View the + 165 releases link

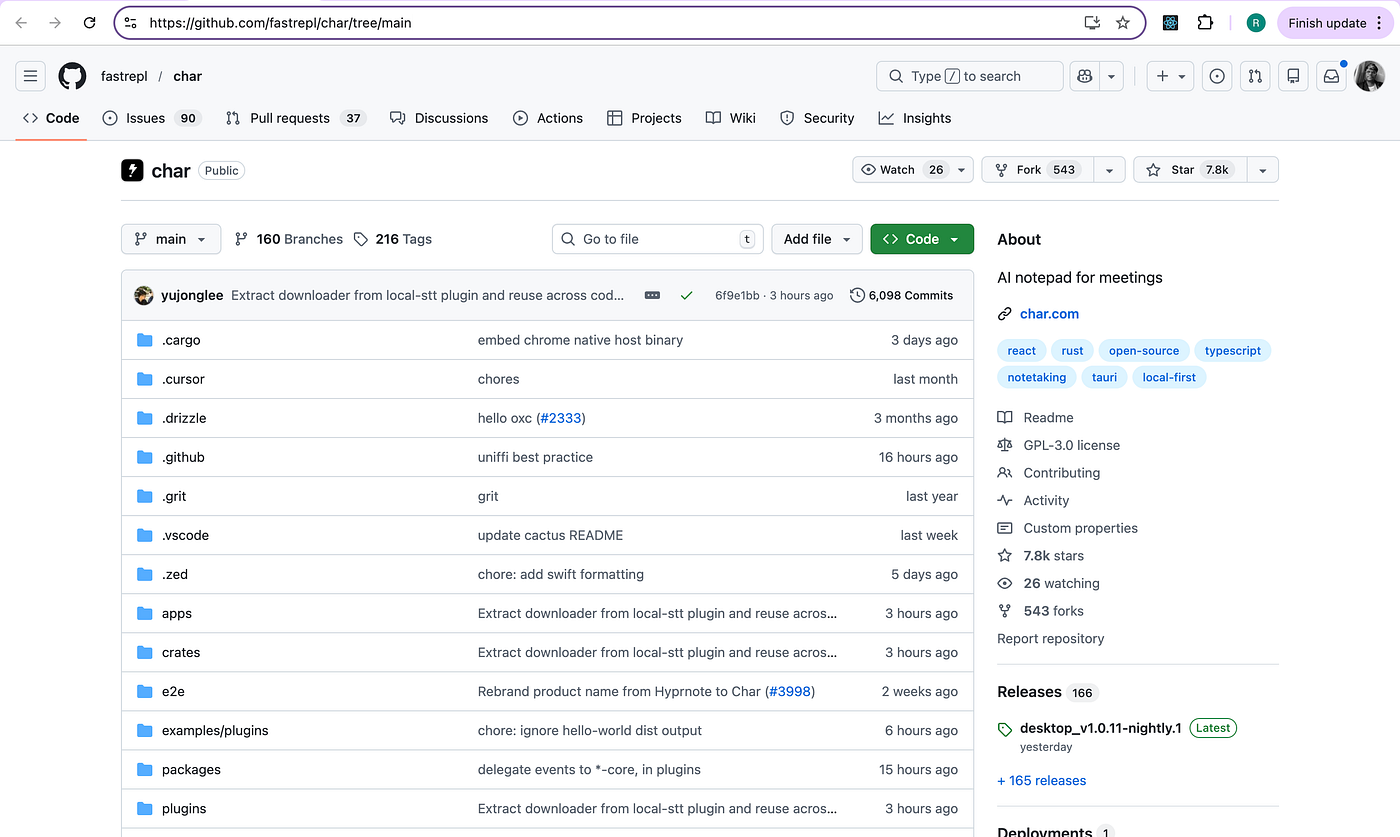tap(1041, 781)
